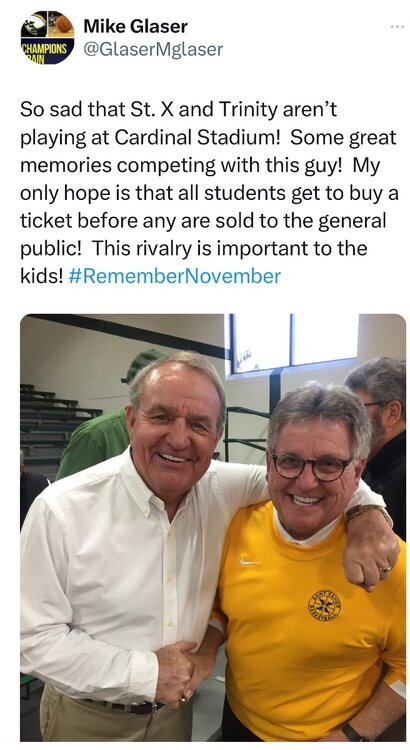Screen dimensions: 410x750
Task: Click the gold ring on the hand
Action: tap(385, 569)
